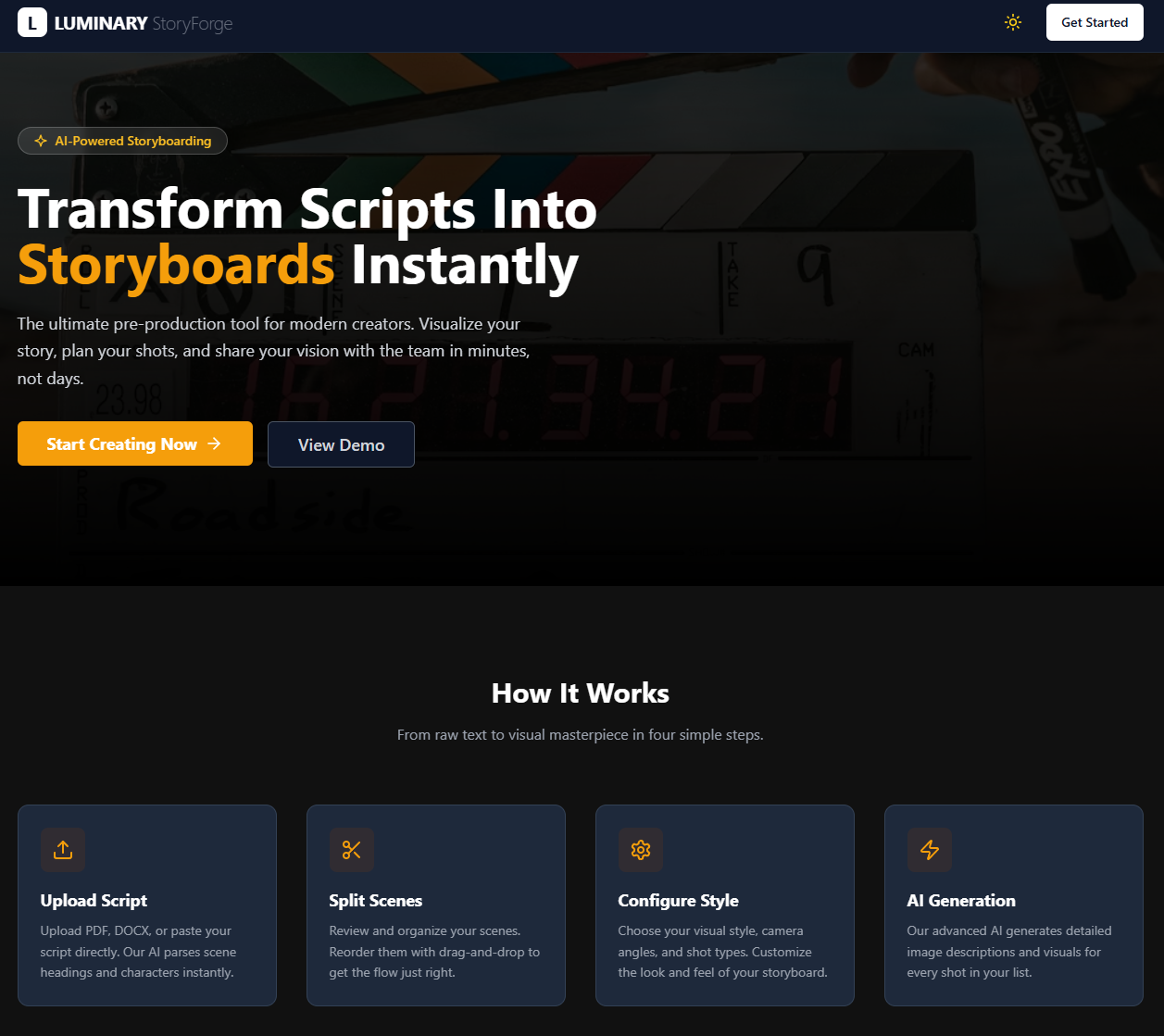Select the AI Generation step card
1164x1036 pixels.
1013,905
